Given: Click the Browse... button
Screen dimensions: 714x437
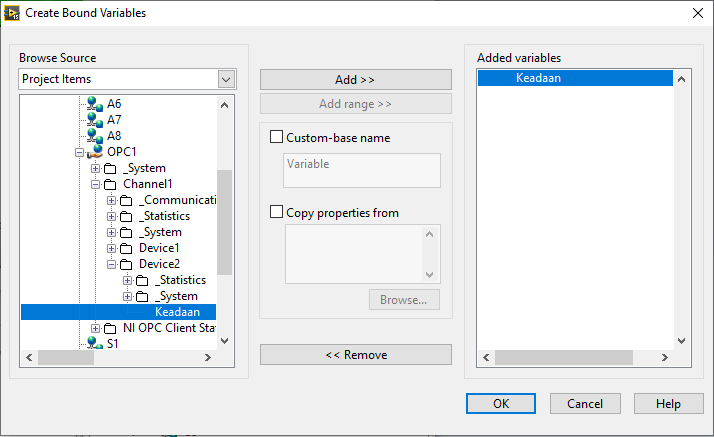Looking at the screenshot, I should click(404, 300).
